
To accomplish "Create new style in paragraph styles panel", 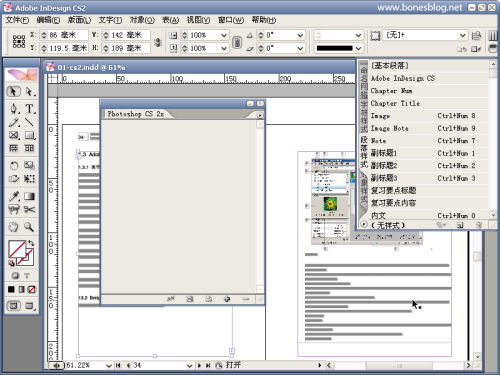I will point(460,225).
